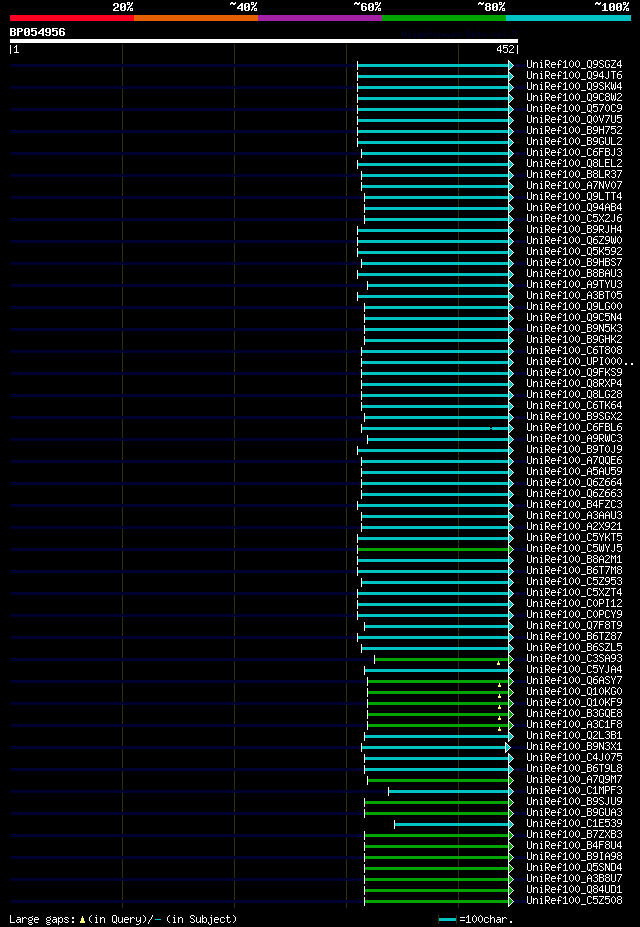The image size is (640, 927).
Task: Click the cyan ~100% identity legend segment
Action: click(x=568, y=18)
